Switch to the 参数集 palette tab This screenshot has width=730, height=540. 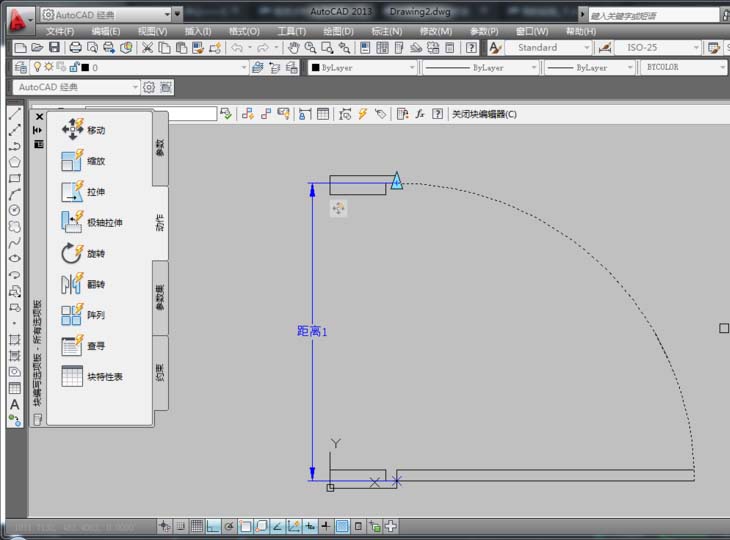click(160, 298)
